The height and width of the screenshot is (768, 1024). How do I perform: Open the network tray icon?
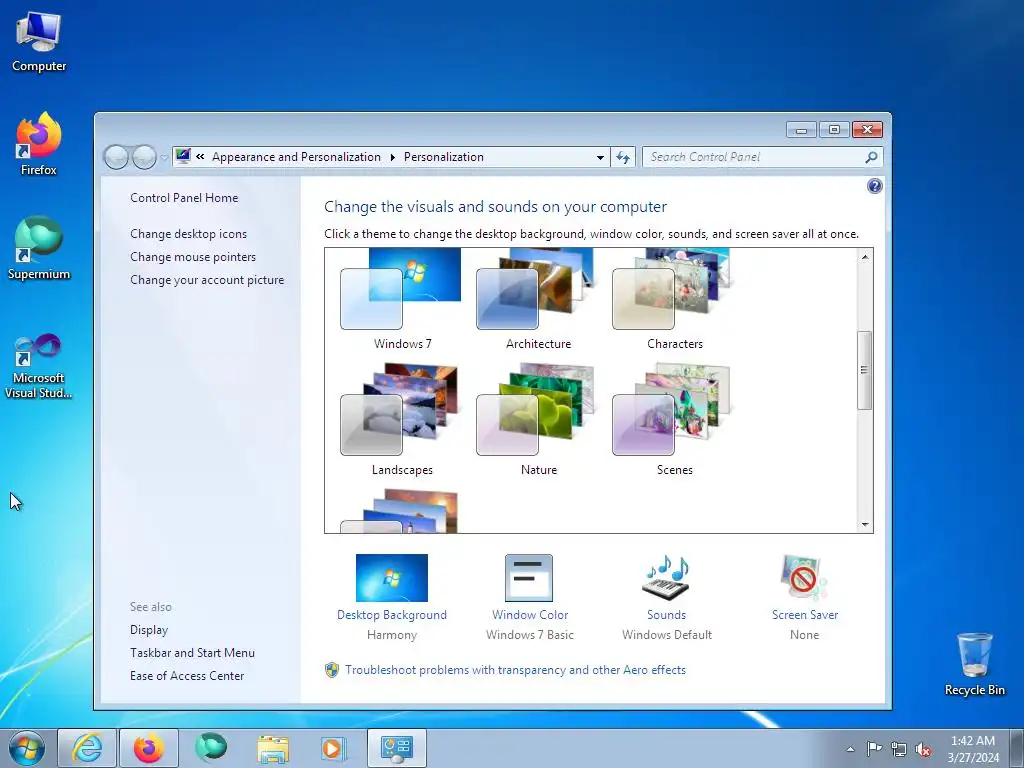[899, 749]
